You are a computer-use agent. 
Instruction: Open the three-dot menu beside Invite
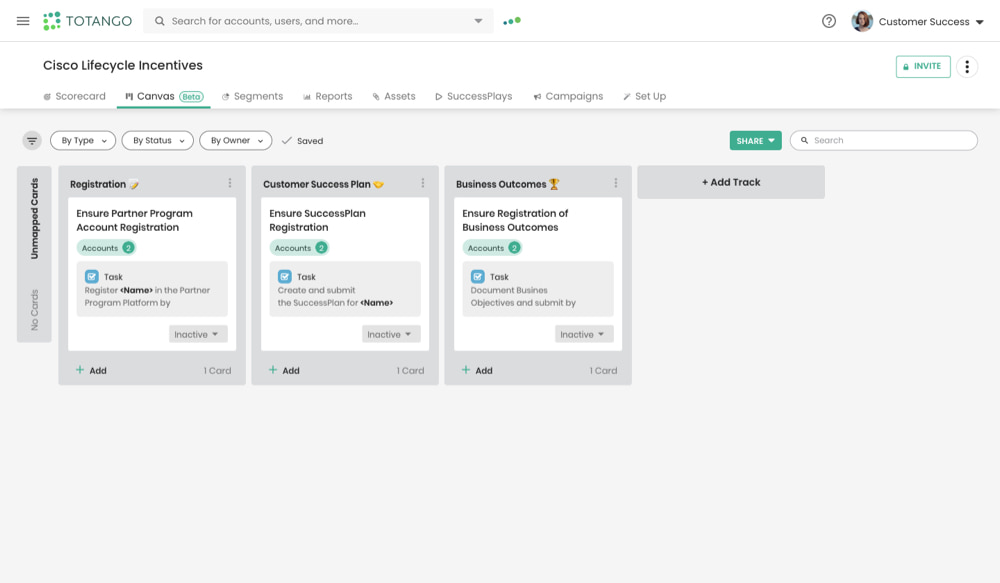coord(967,66)
